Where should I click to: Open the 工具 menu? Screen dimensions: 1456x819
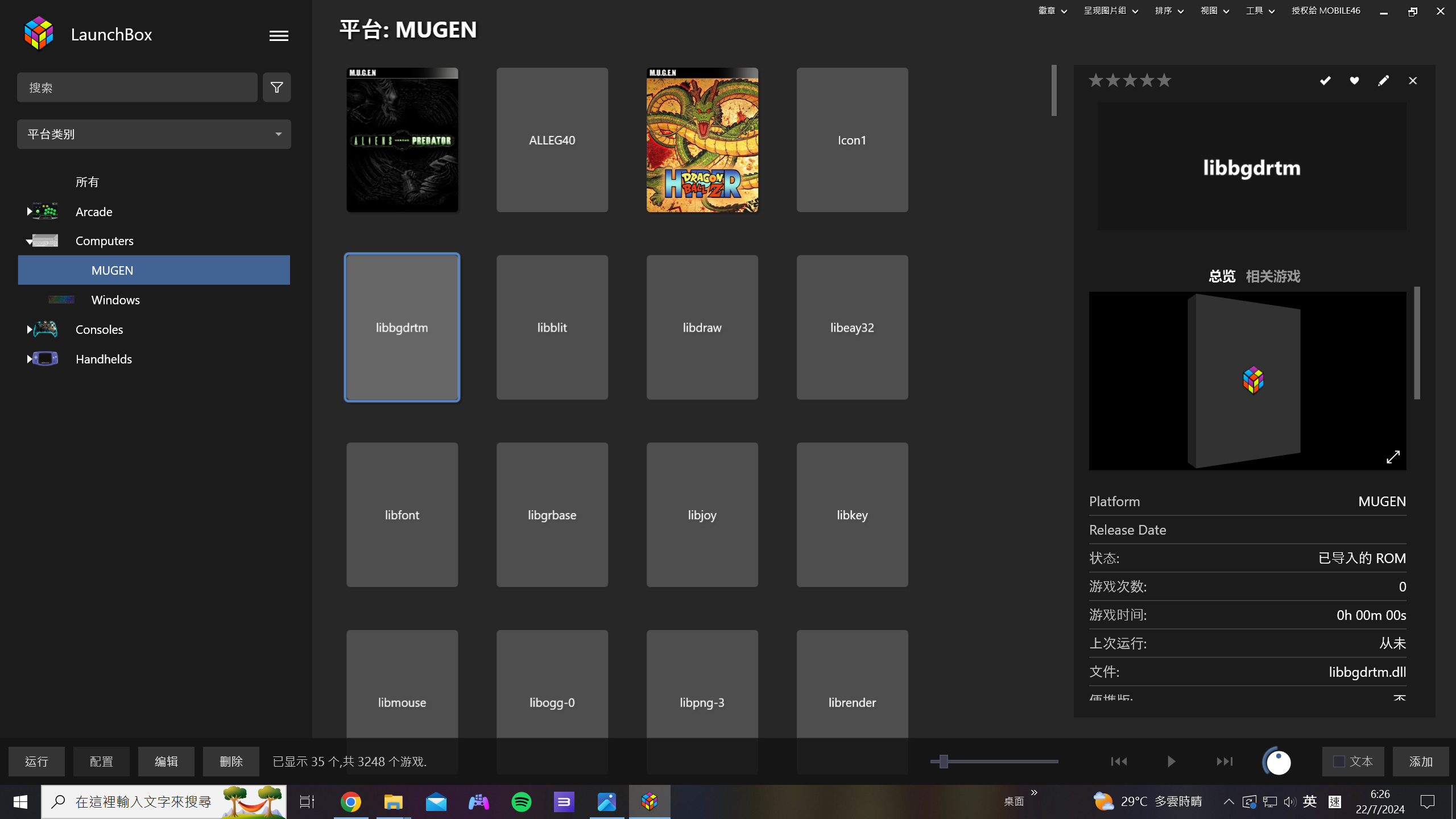click(1260, 11)
